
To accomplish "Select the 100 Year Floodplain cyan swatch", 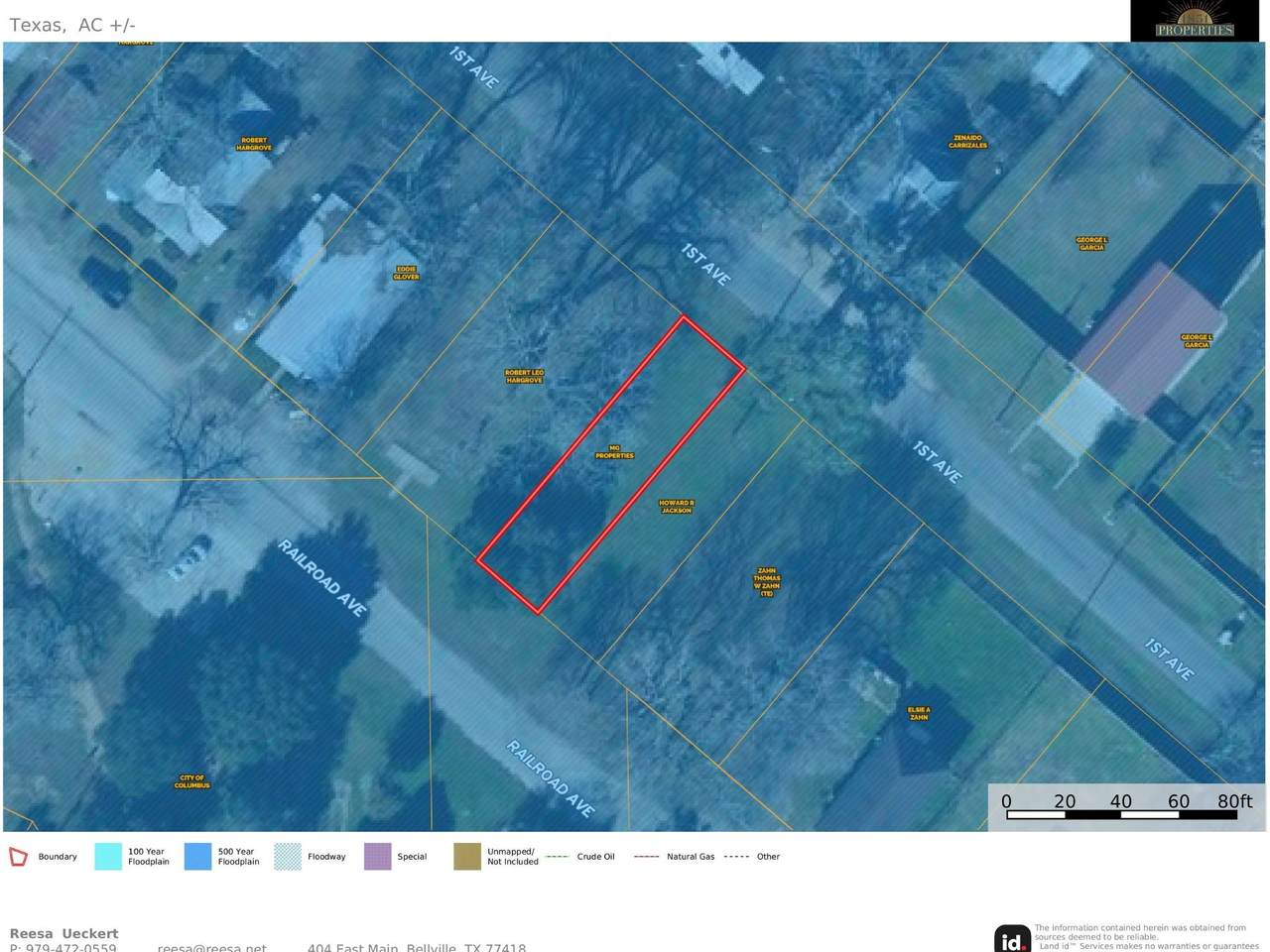I will pos(108,857).
